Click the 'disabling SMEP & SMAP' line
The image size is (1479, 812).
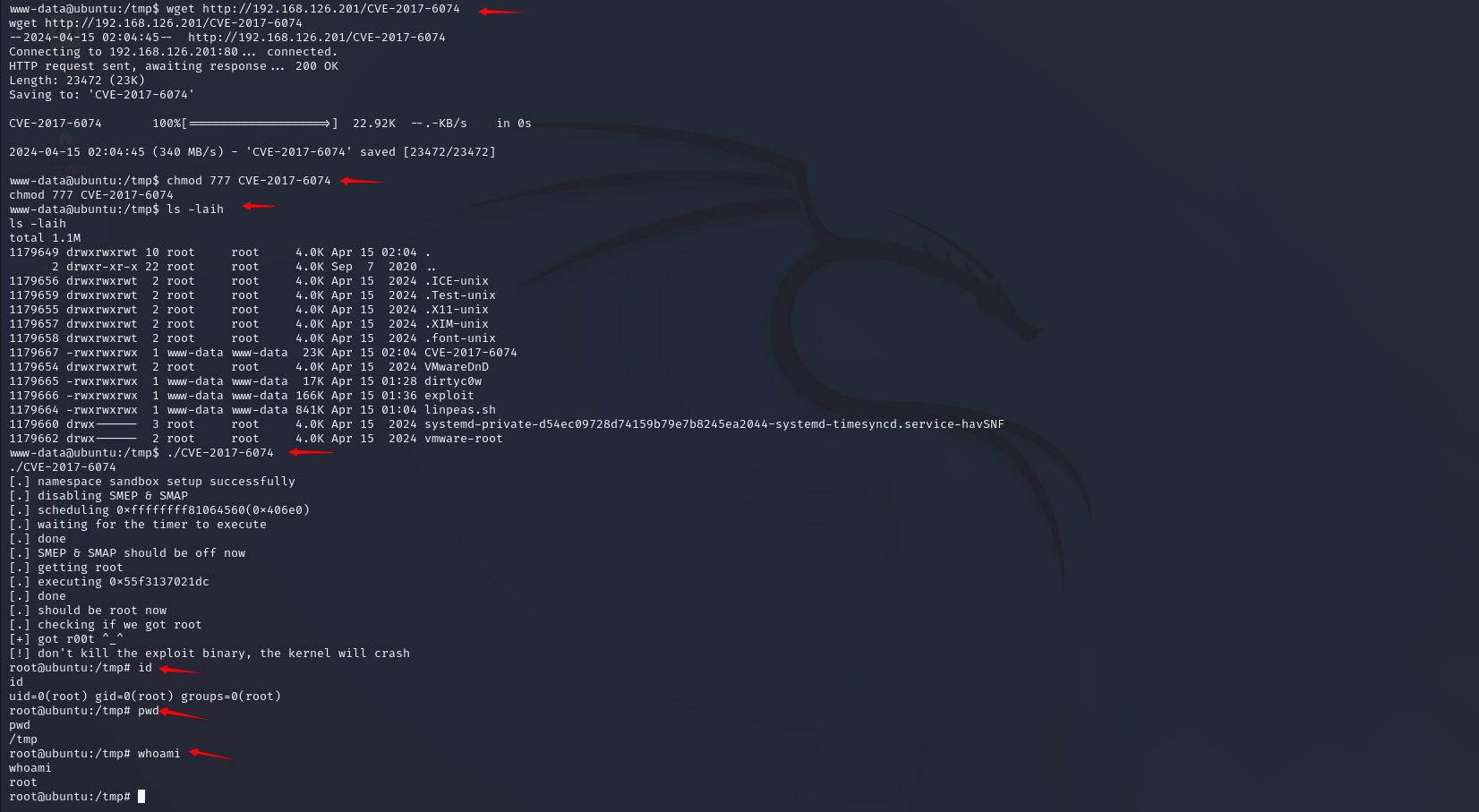pyautogui.click(x=98, y=496)
